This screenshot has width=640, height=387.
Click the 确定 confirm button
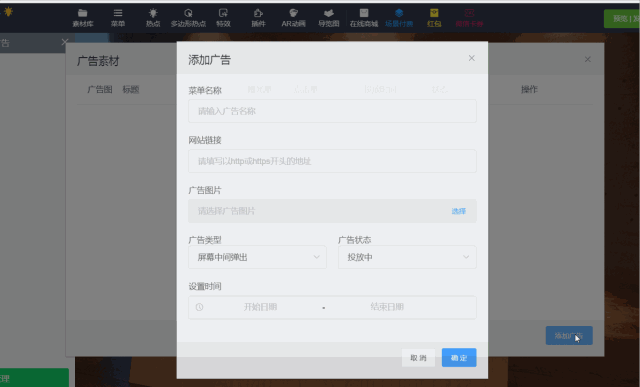tap(459, 358)
